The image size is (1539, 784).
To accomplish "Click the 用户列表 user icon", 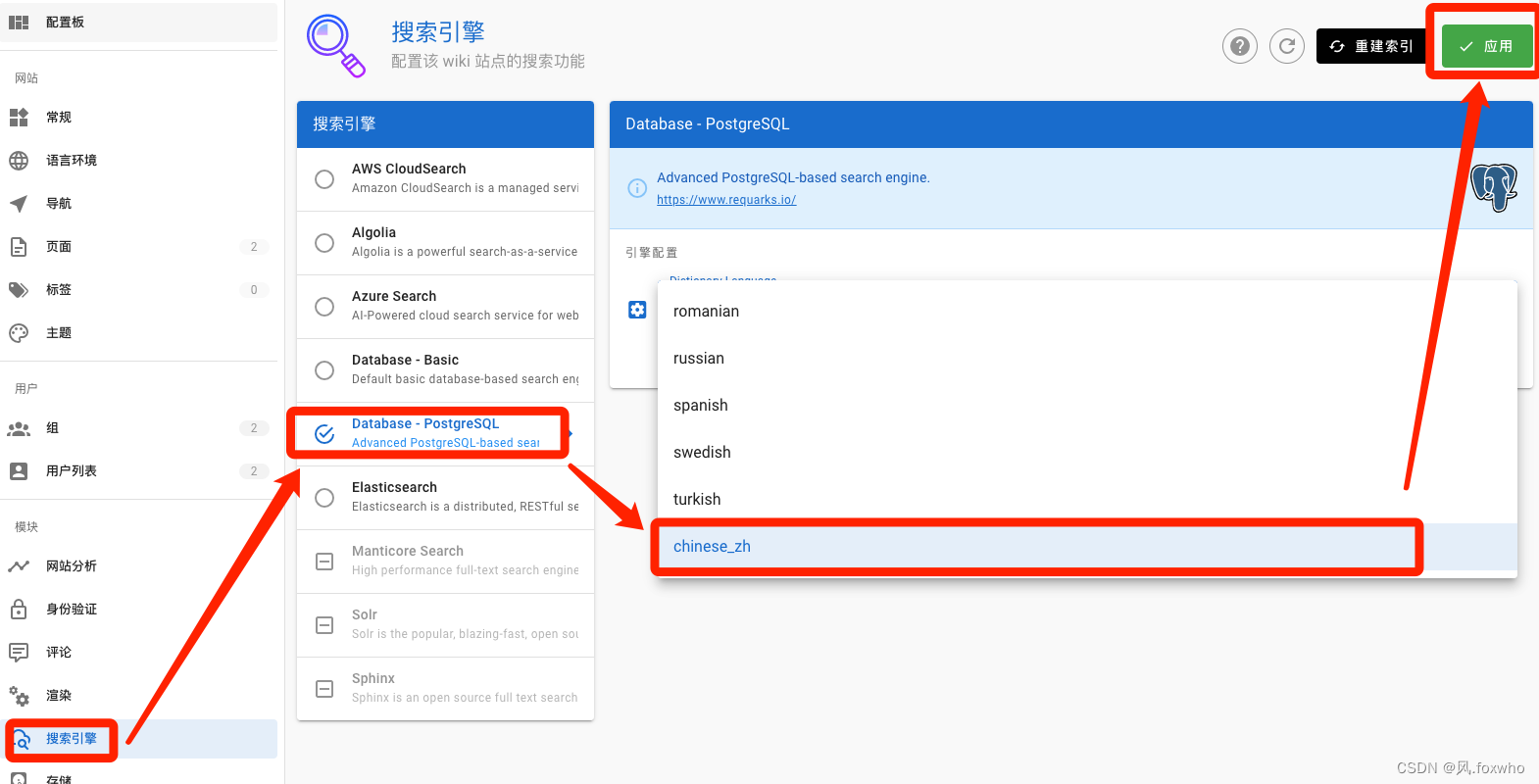I will (x=19, y=470).
